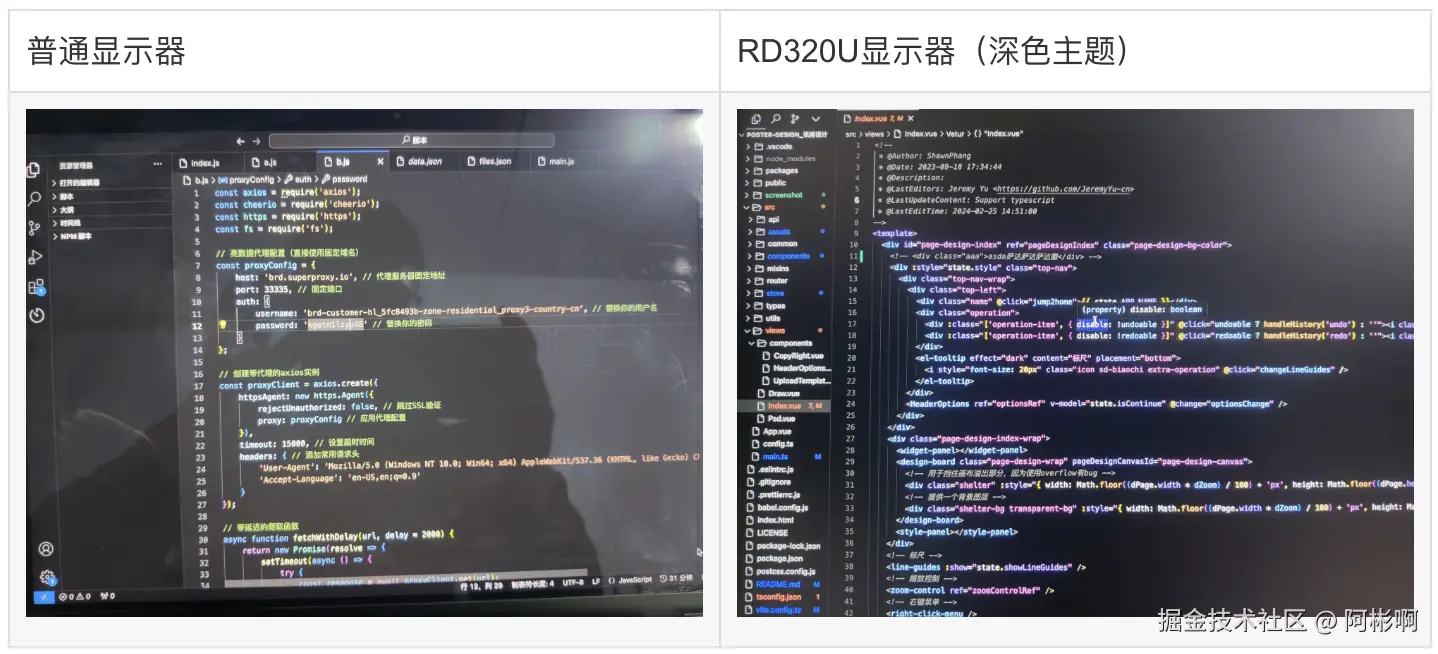Screen dimensions: 1438x654
Task: Open CopyRight.vue in the file tree
Action: point(796,355)
